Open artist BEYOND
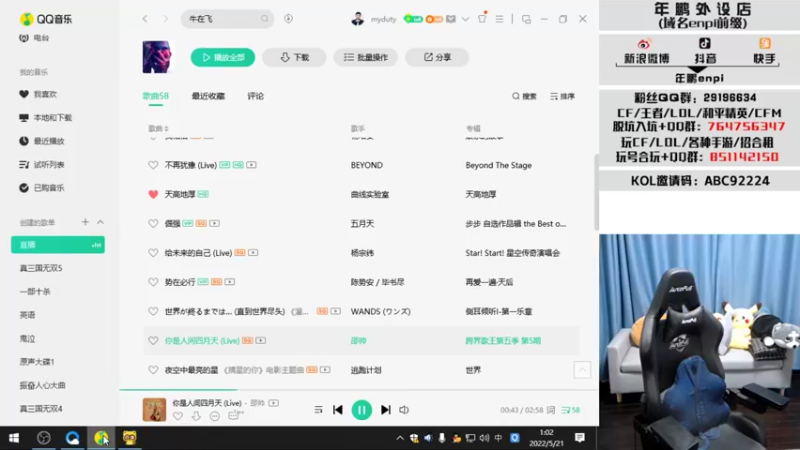This screenshot has width=800, height=450. tap(366, 165)
